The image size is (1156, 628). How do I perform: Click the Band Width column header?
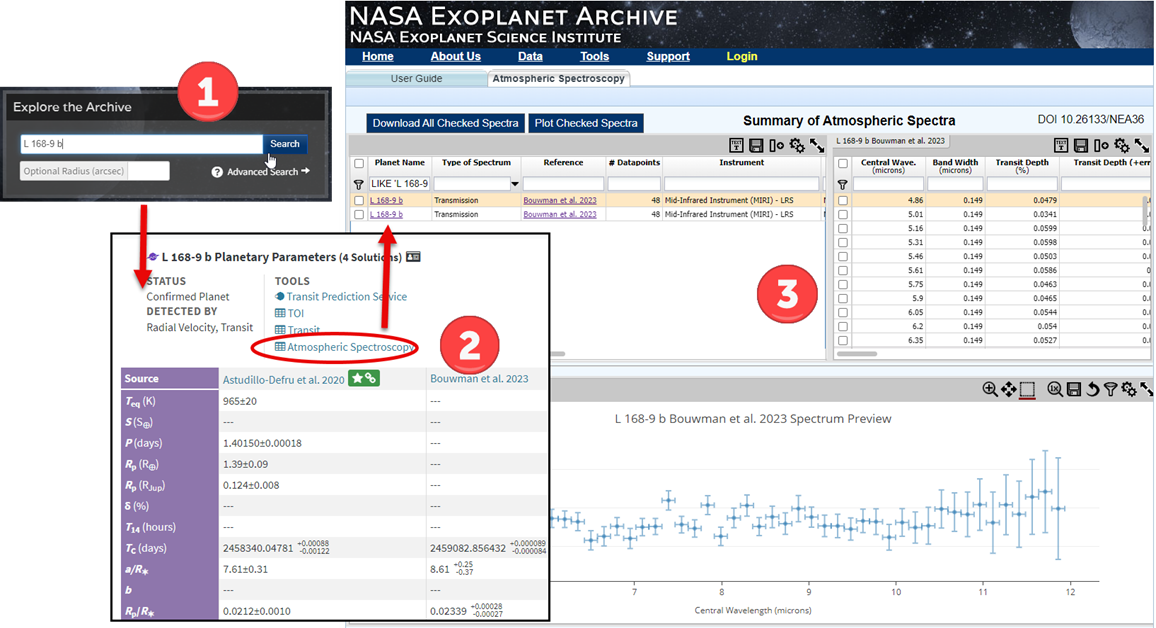coord(955,166)
